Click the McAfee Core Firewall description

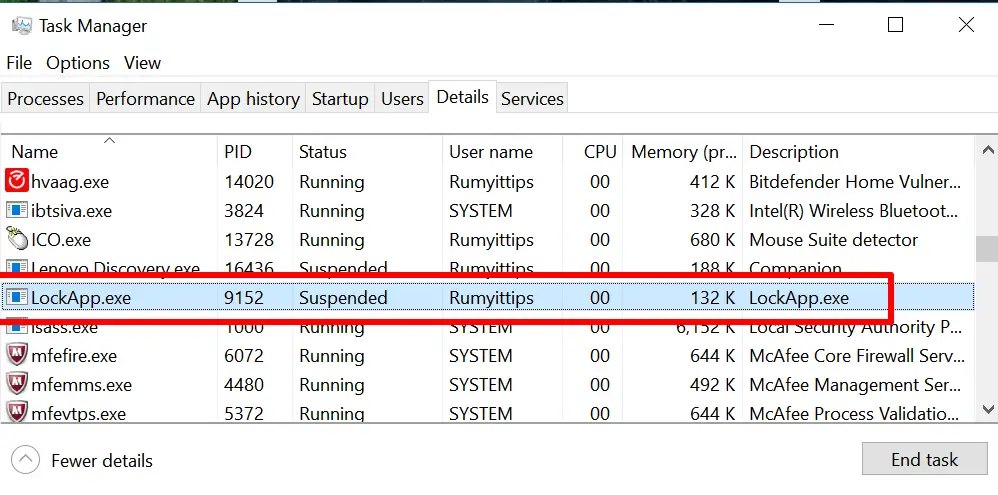(x=855, y=355)
